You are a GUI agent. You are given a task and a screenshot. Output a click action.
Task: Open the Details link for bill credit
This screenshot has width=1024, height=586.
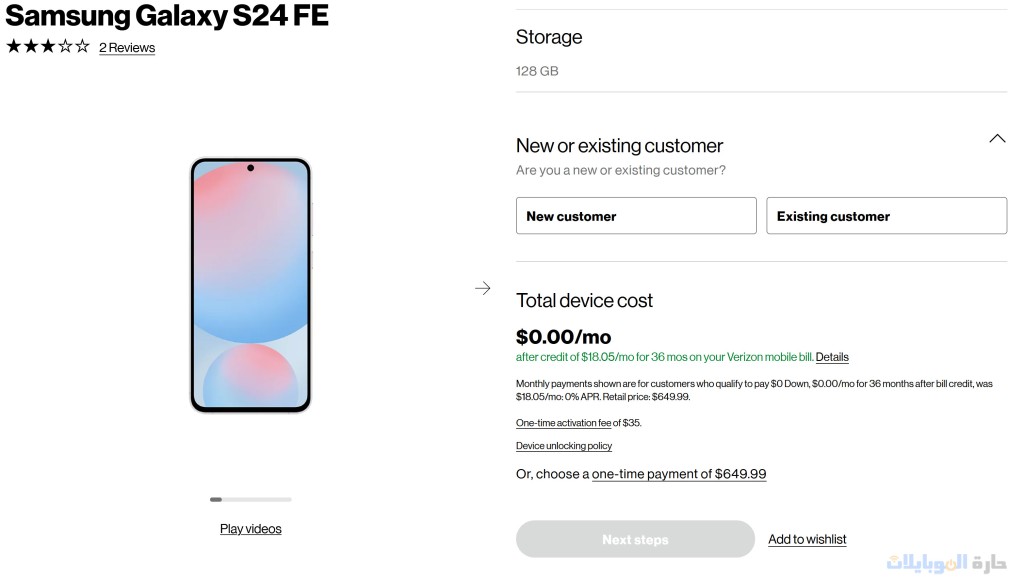pos(832,357)
